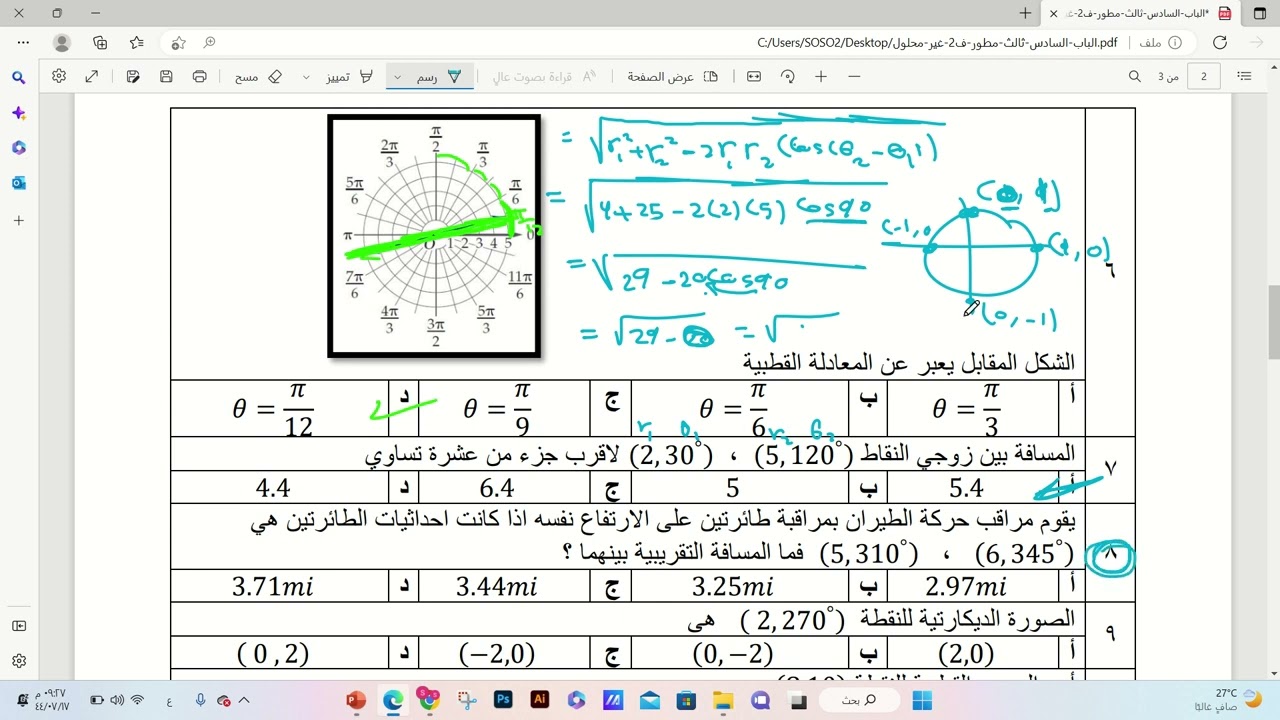Show hidden tray icons chevron

[244, 700]
